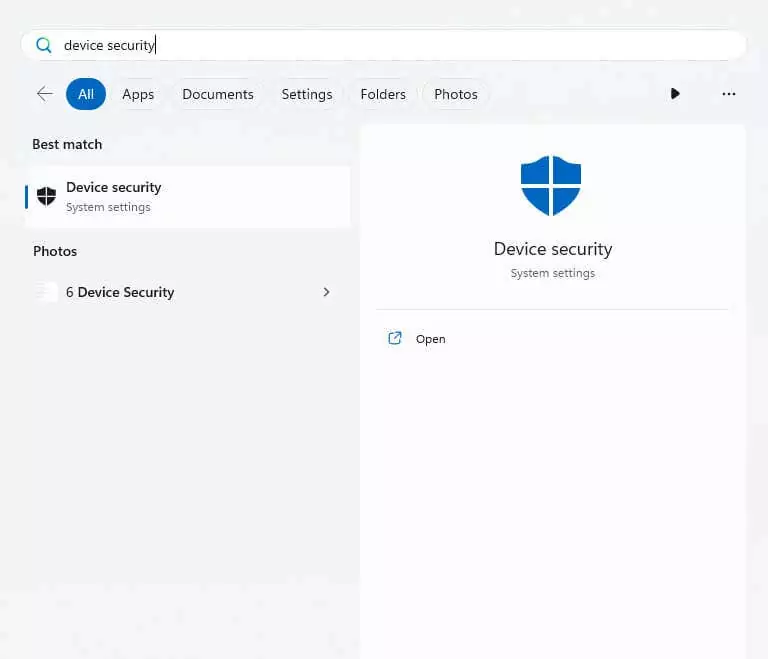
Task: Go back with the left arrow
Action: 45,94
